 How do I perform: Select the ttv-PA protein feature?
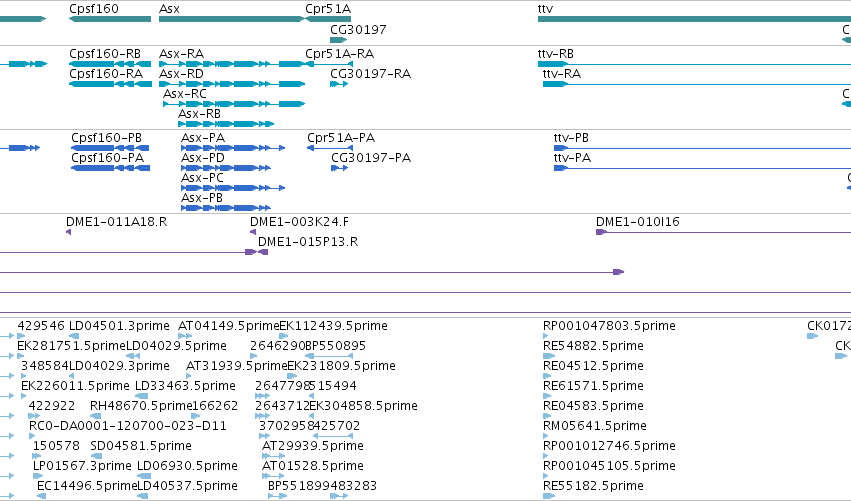[702, 168]
